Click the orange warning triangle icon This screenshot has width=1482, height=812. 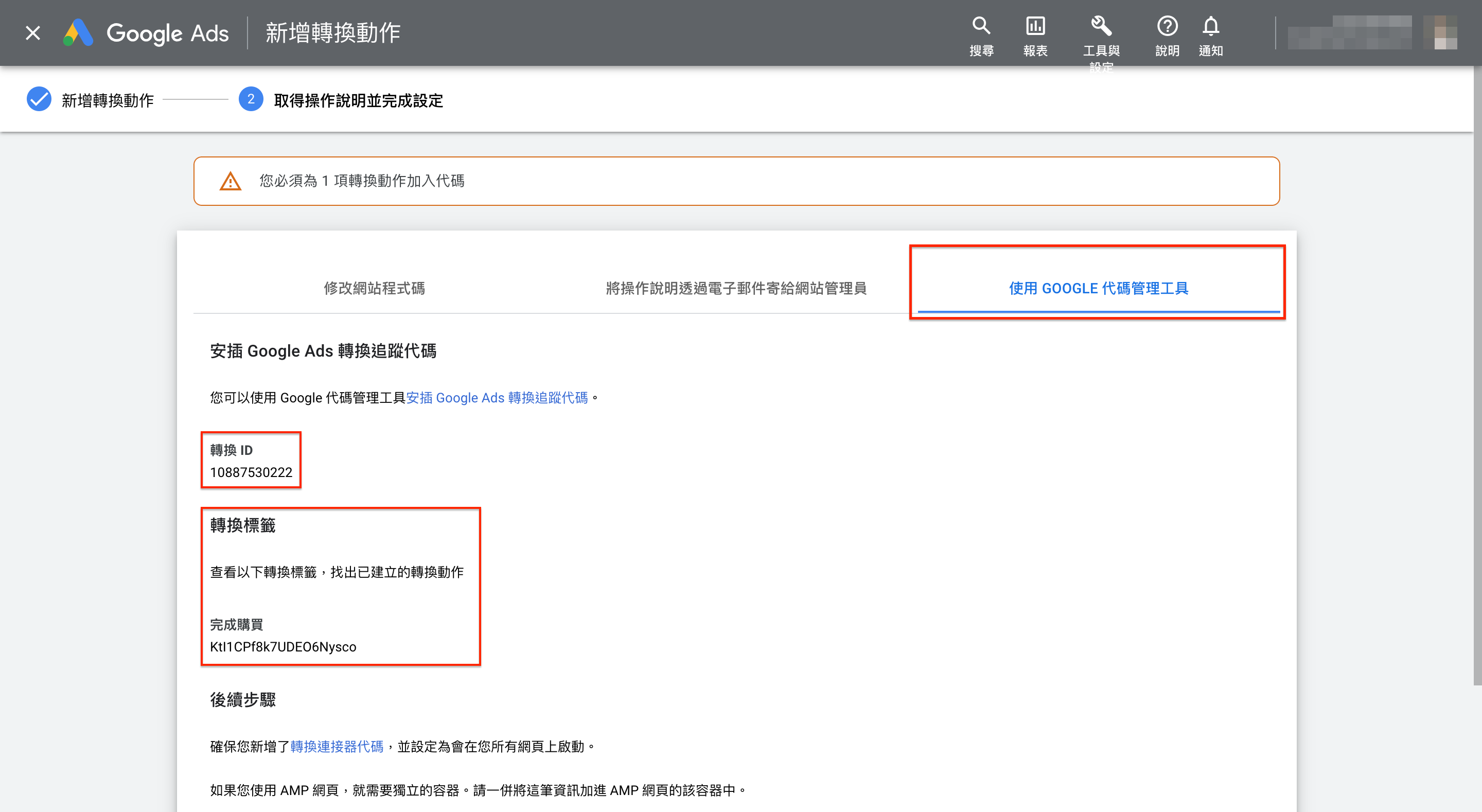pos(230,181)
